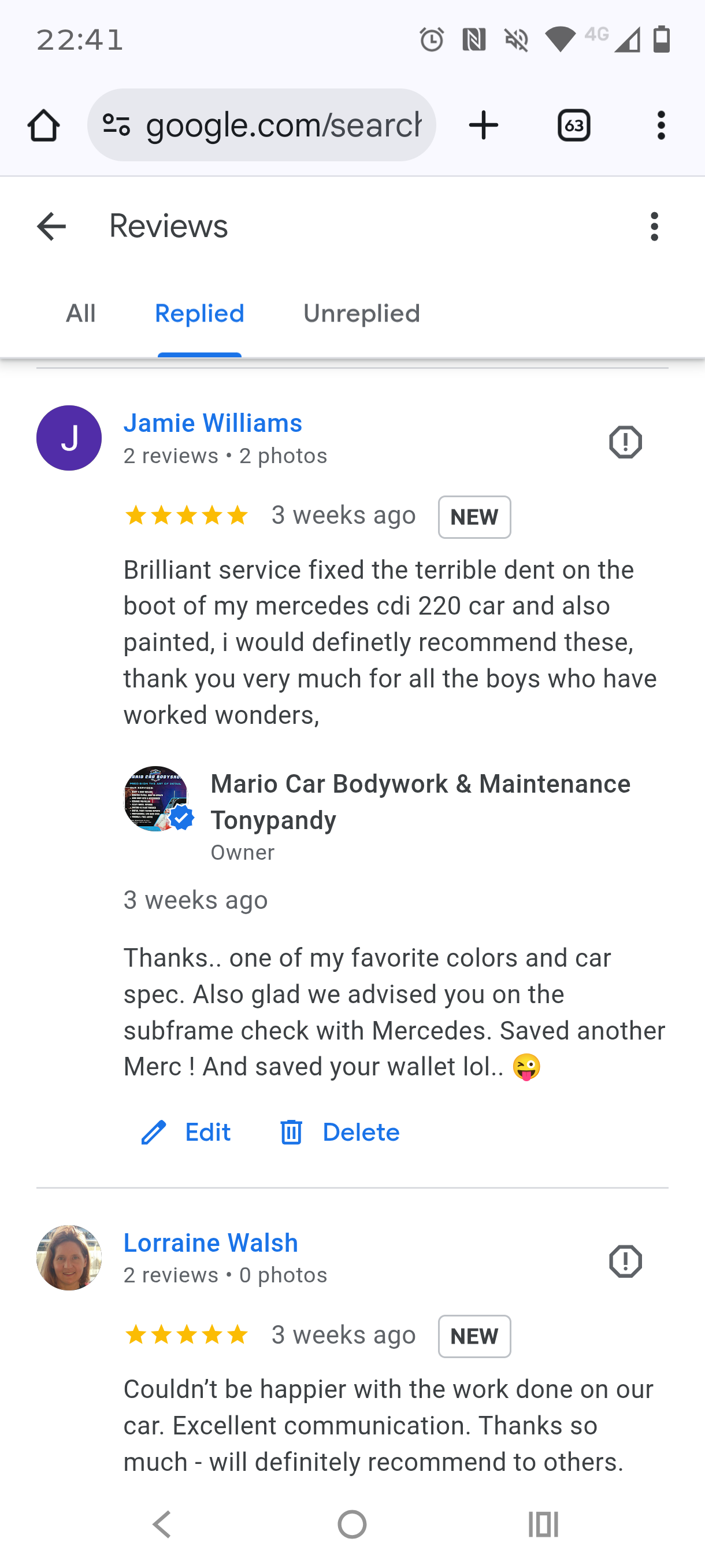Select the Replied tab
This screenshot has width=705, height=1568.
199,314
